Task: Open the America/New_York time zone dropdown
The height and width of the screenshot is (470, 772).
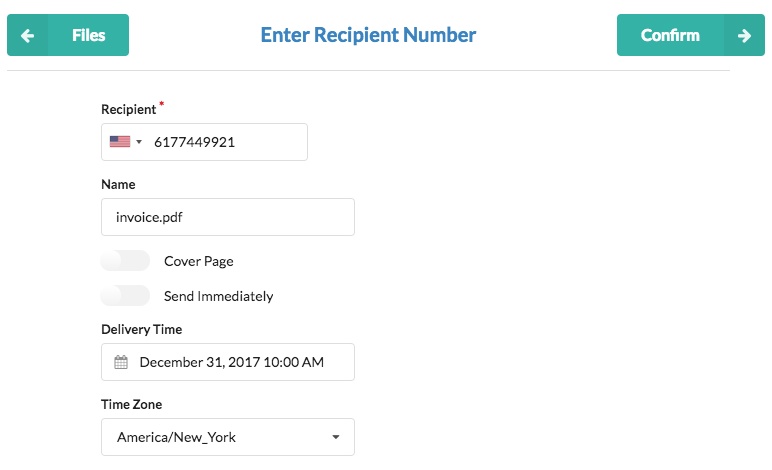Action: (x=228, y=437)
